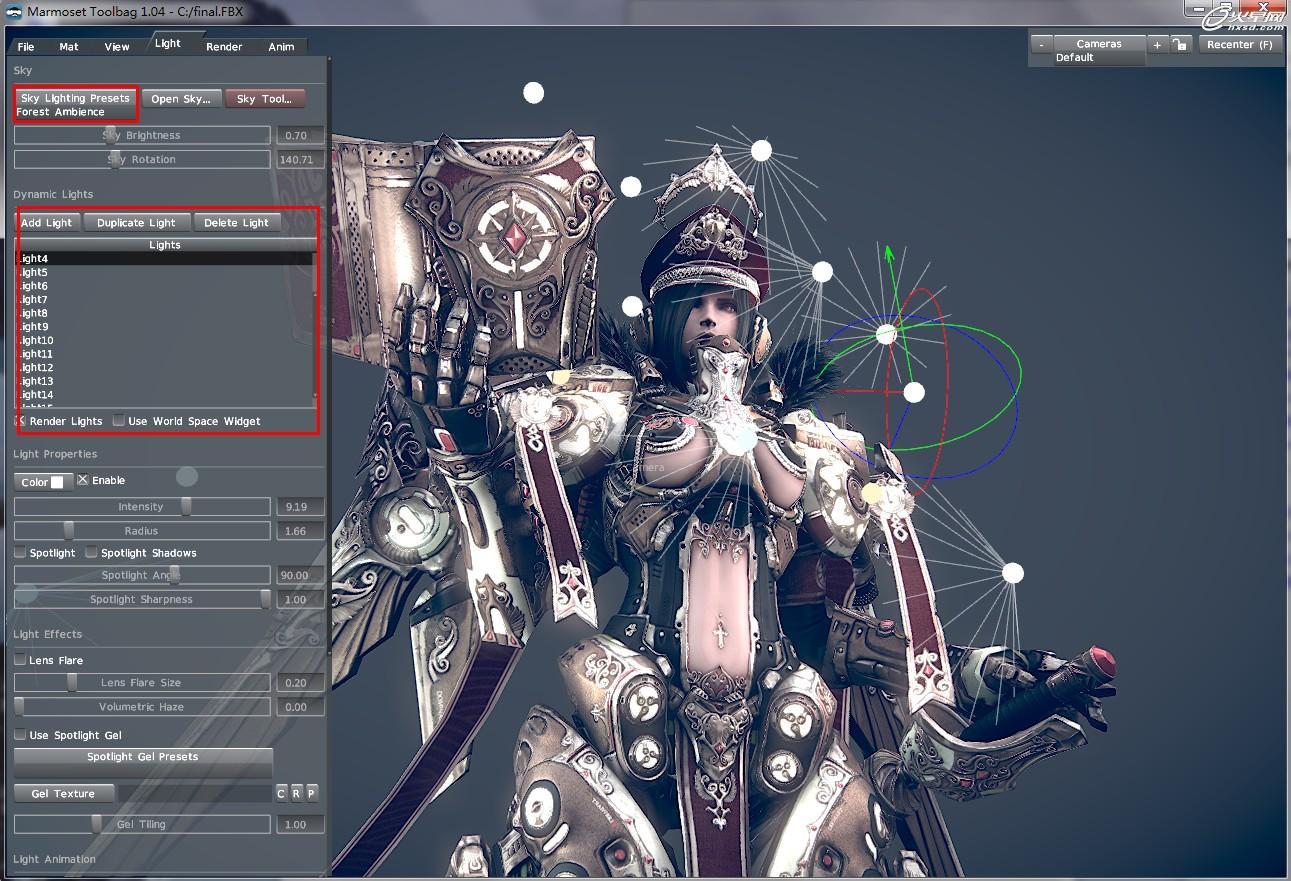Add a new camera with plus button

(1157, 45)
